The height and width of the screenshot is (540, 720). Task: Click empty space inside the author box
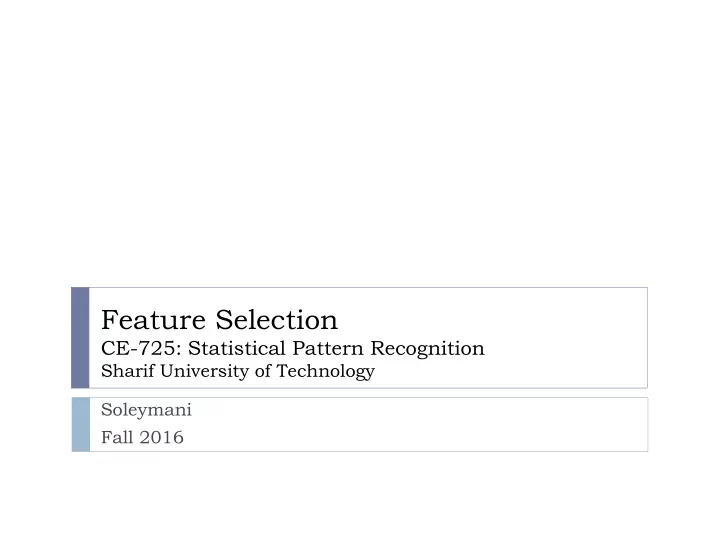(x=413, y=425)
